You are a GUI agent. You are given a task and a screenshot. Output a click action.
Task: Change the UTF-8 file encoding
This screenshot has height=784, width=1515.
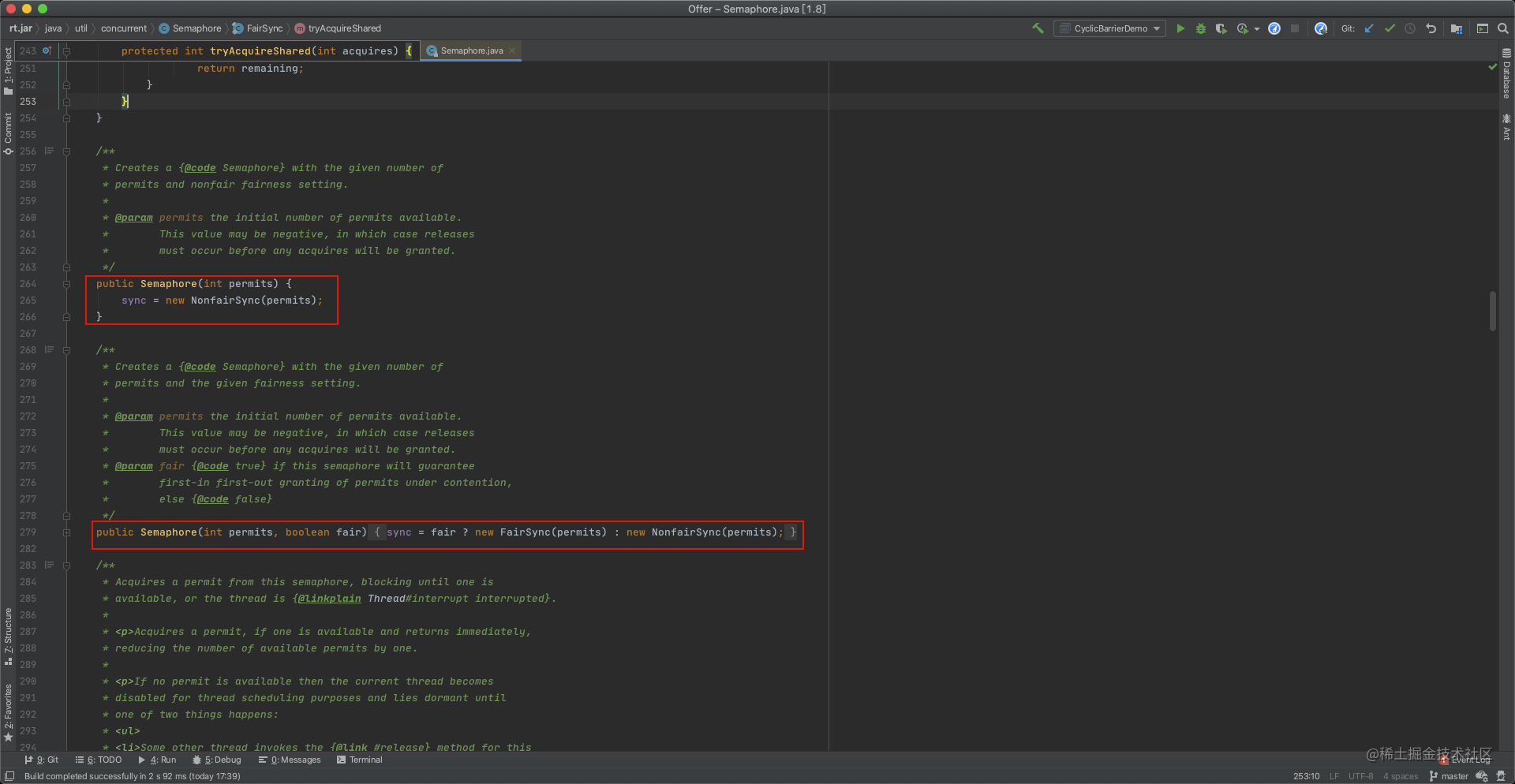coord(1360,776)
